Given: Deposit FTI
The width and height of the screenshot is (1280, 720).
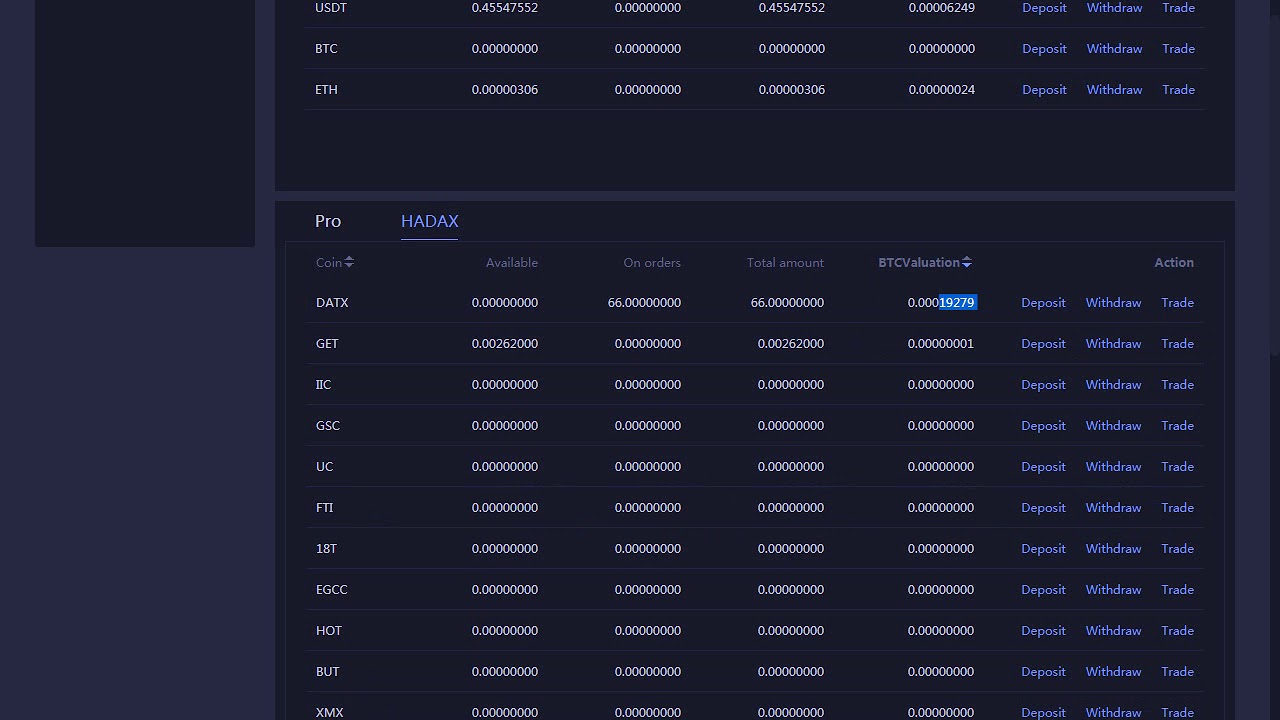Looking at the screenshot, I should (x=1043, y=507).
